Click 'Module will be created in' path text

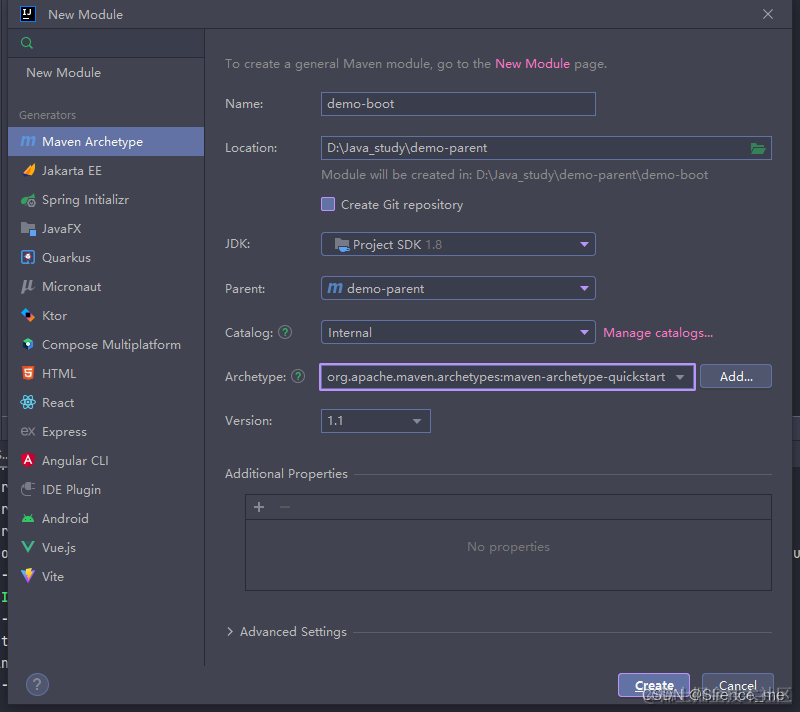click(514, 175)
